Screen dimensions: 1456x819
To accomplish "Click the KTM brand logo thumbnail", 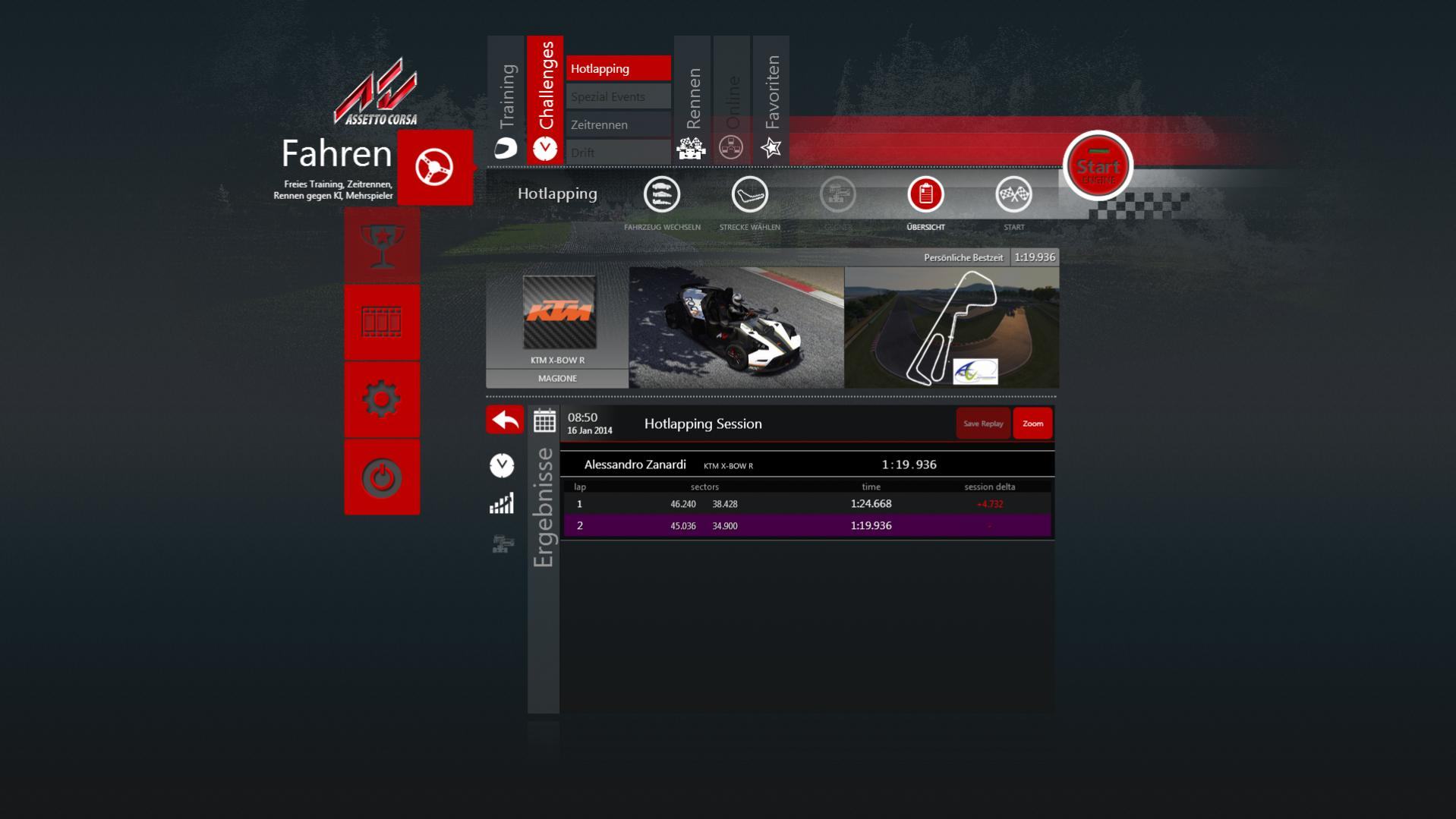I will (x=559, y=312).
